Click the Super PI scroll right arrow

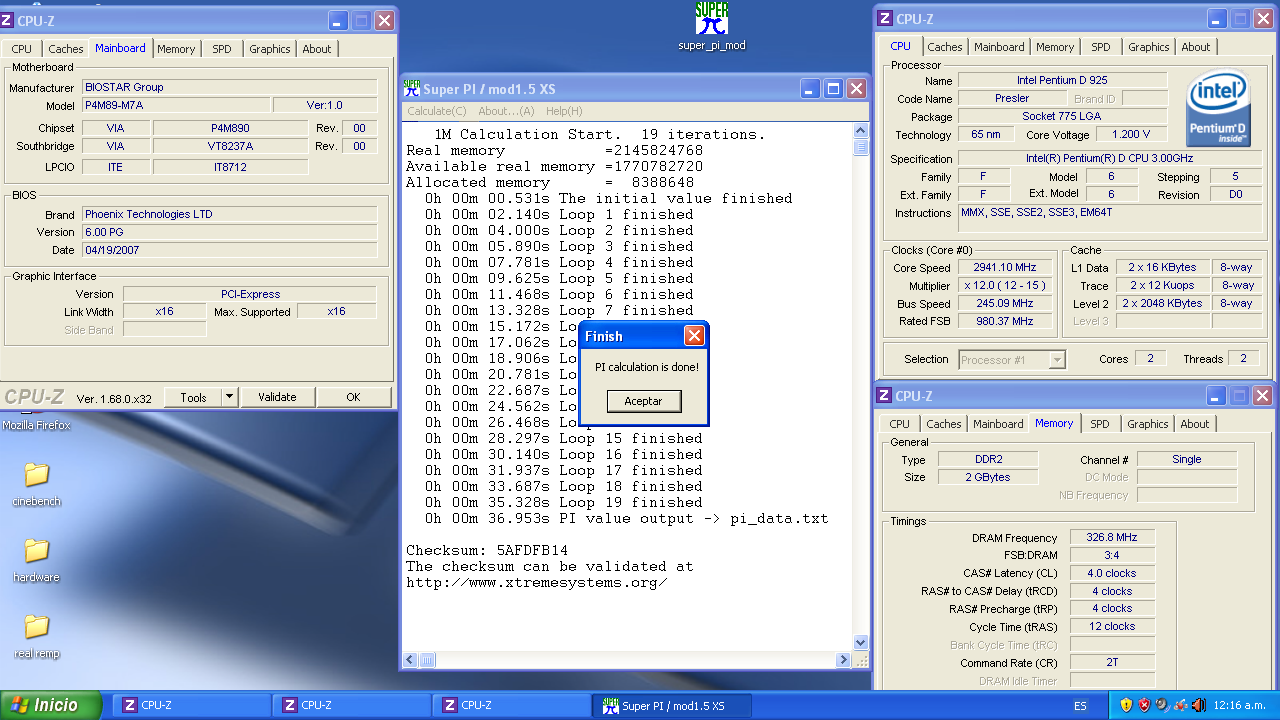point(845,659)
